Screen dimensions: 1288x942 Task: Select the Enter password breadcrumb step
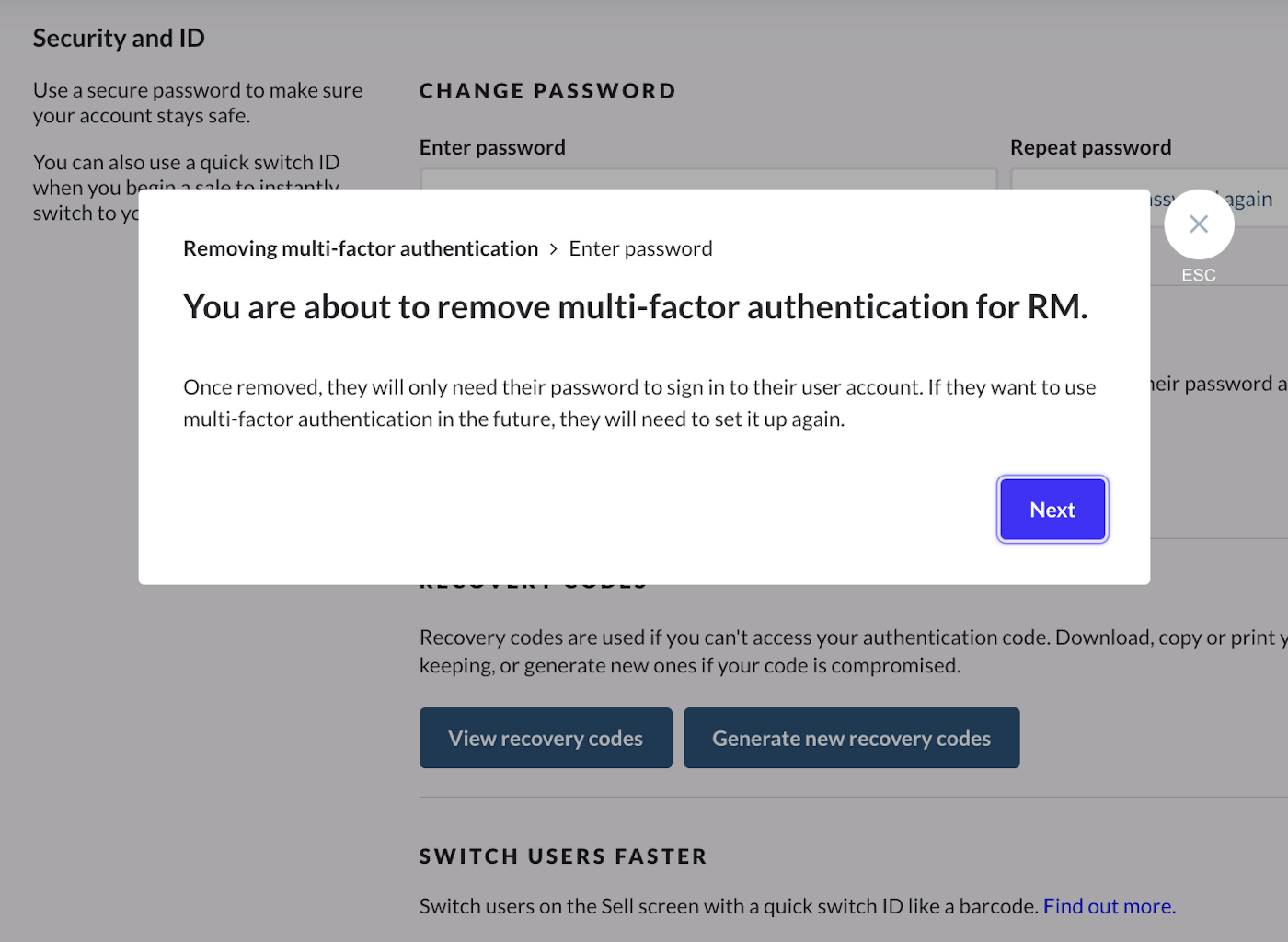click(x=640, y=248)
